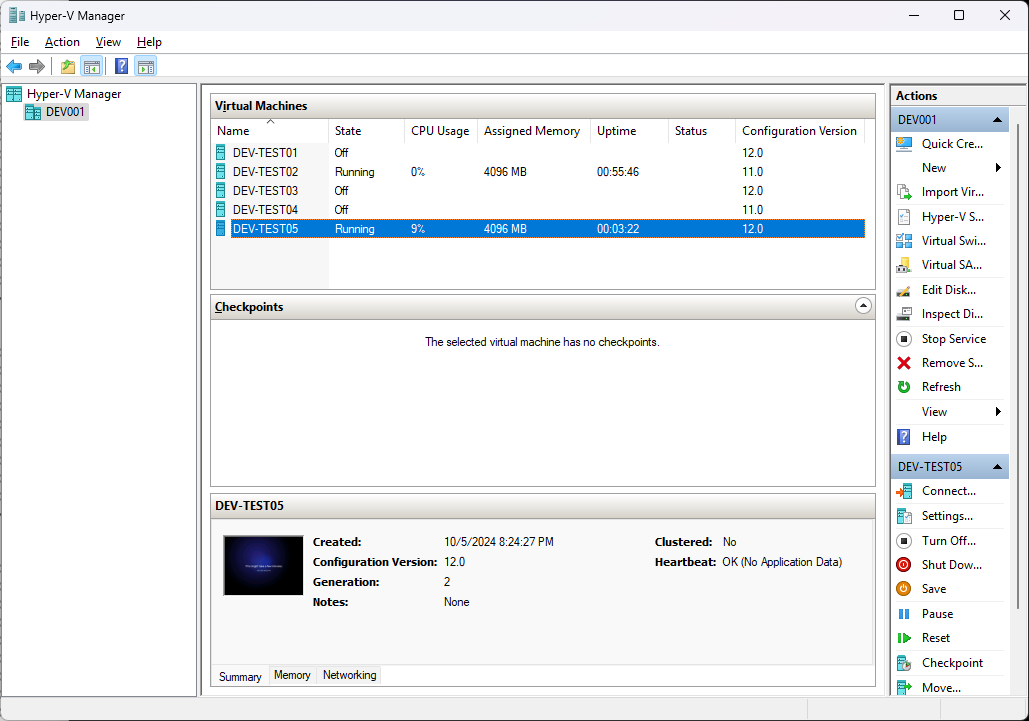The width and height of the screenshot is (1029, 721).
Task: Open the File menu
Action: tap(20, 42)
